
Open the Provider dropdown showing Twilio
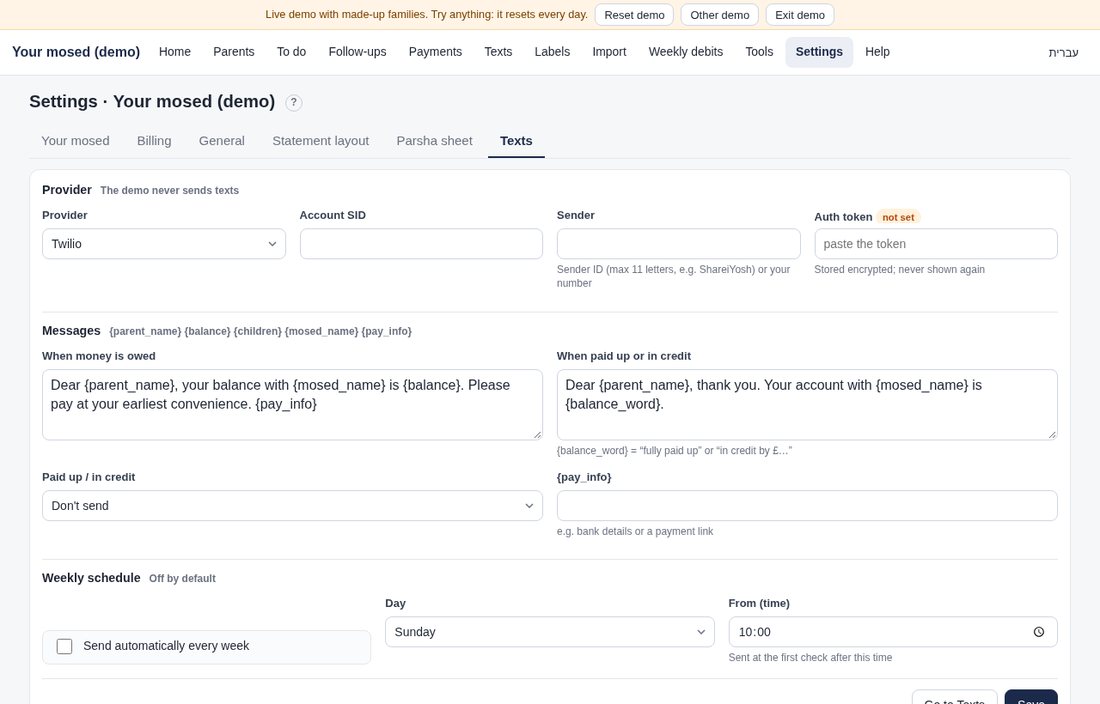(163, 244)
